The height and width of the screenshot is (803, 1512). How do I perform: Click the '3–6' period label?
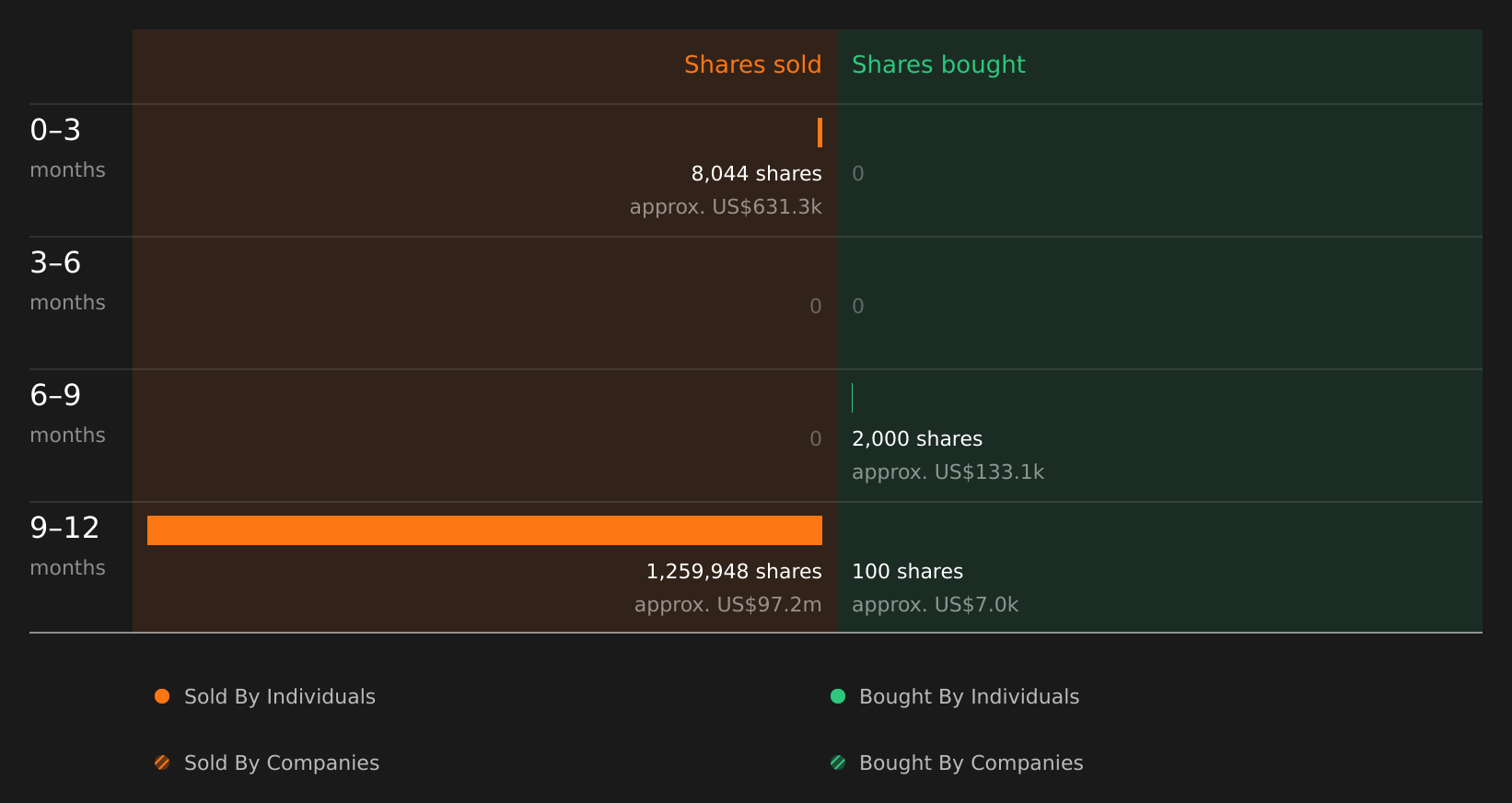tap(55, 262)
